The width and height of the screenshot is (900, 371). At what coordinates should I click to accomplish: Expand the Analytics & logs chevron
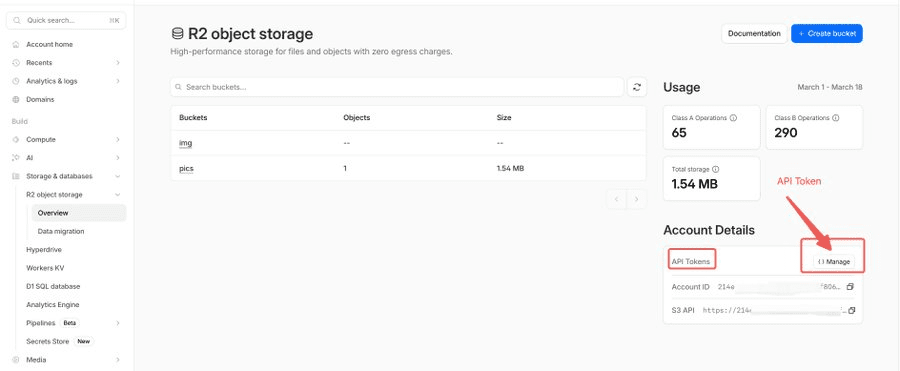point(118,81)
